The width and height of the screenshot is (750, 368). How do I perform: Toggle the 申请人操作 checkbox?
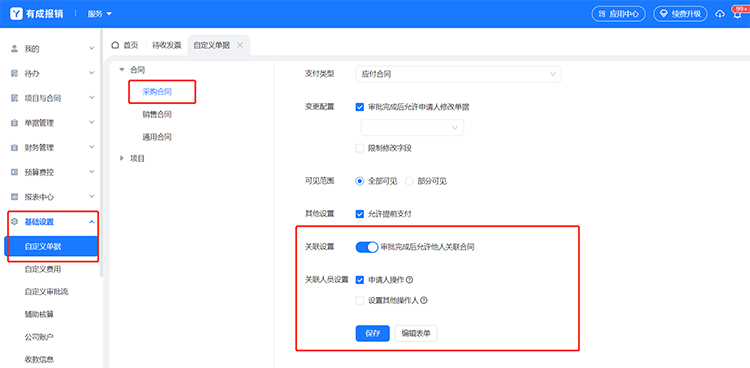pos(360,280)
